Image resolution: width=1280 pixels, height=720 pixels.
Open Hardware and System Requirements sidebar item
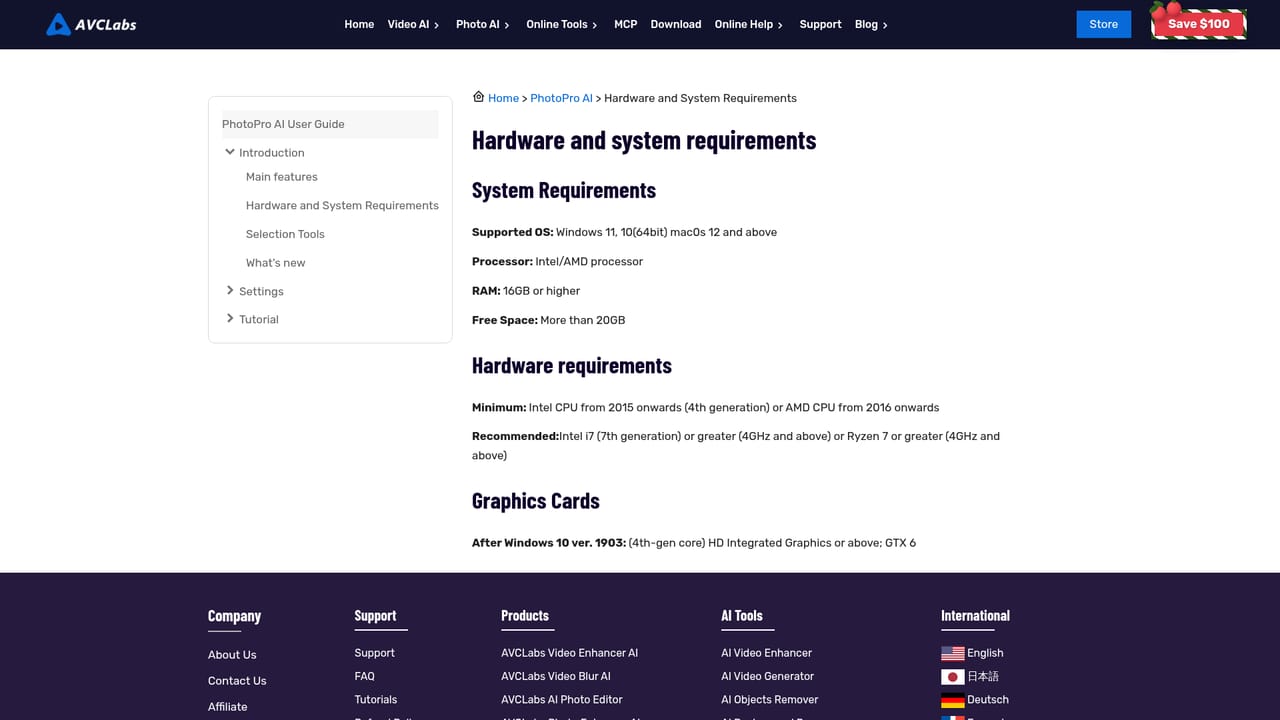342,205
